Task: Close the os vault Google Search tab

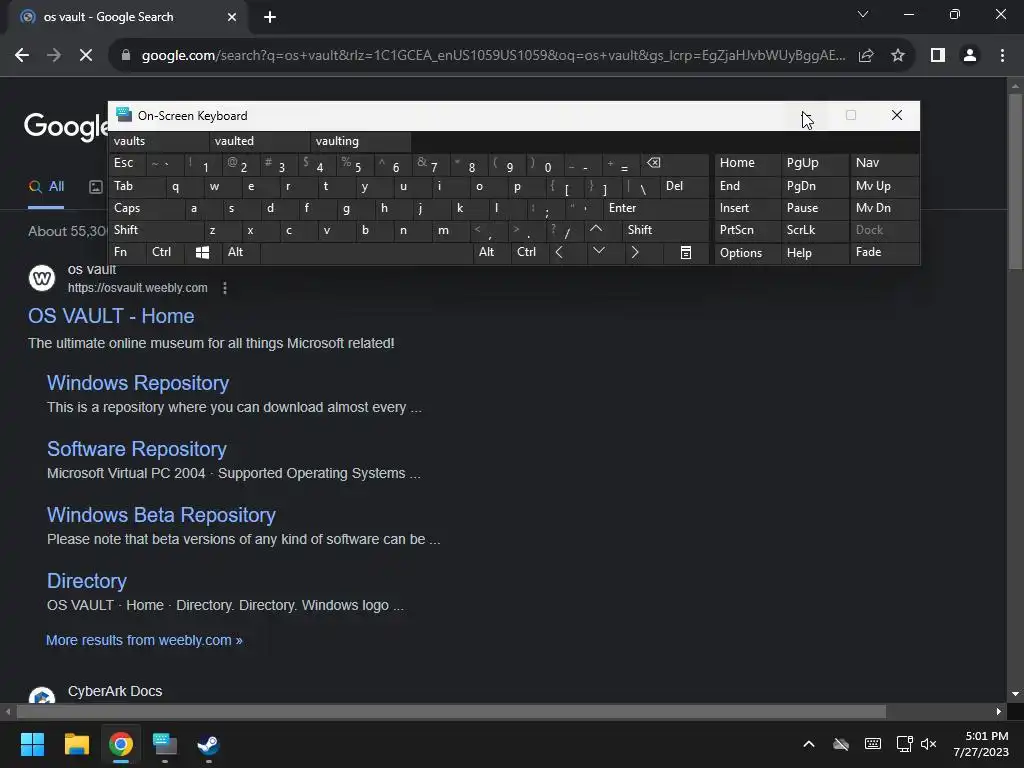Action: click(232, 17)
